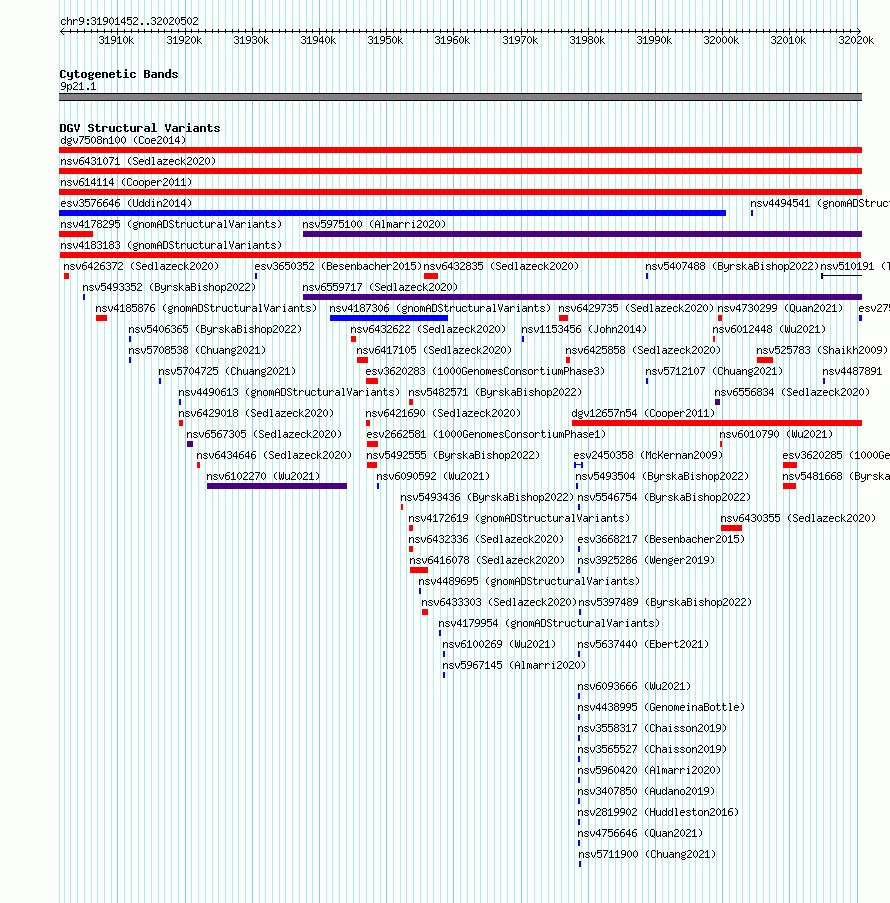Open nsv6567305 (Sedlazeck2020) label
This screenshot has width=890, height=903.
pos(264,435)
